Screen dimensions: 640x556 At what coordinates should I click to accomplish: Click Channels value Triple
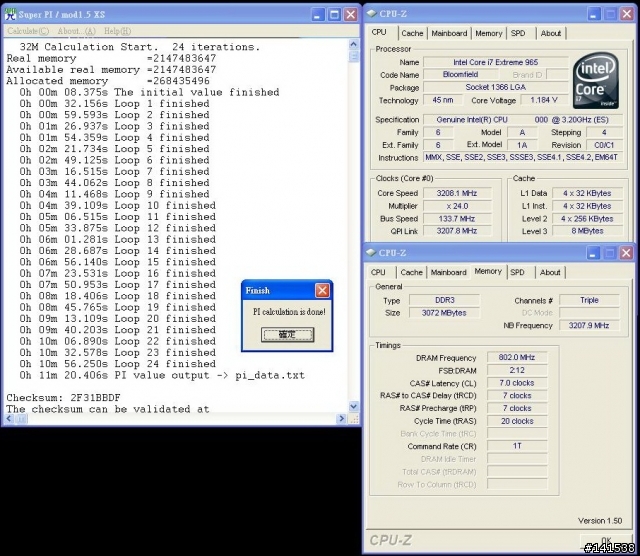click(x=589, y=300)
